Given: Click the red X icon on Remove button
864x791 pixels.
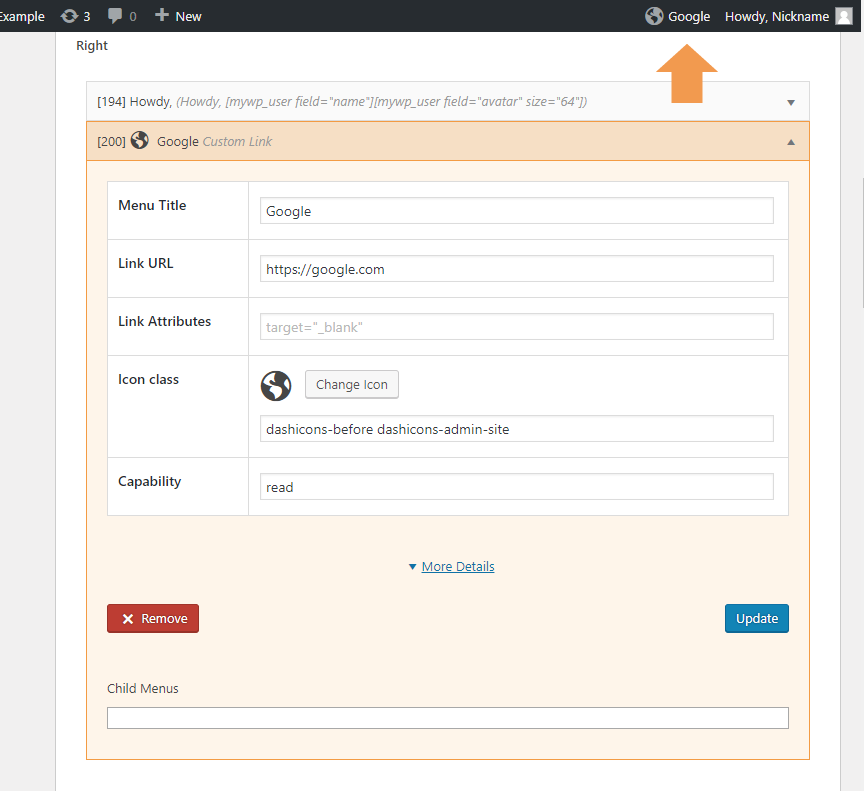Looking at the screenshot, I should [x=124, y=618].
